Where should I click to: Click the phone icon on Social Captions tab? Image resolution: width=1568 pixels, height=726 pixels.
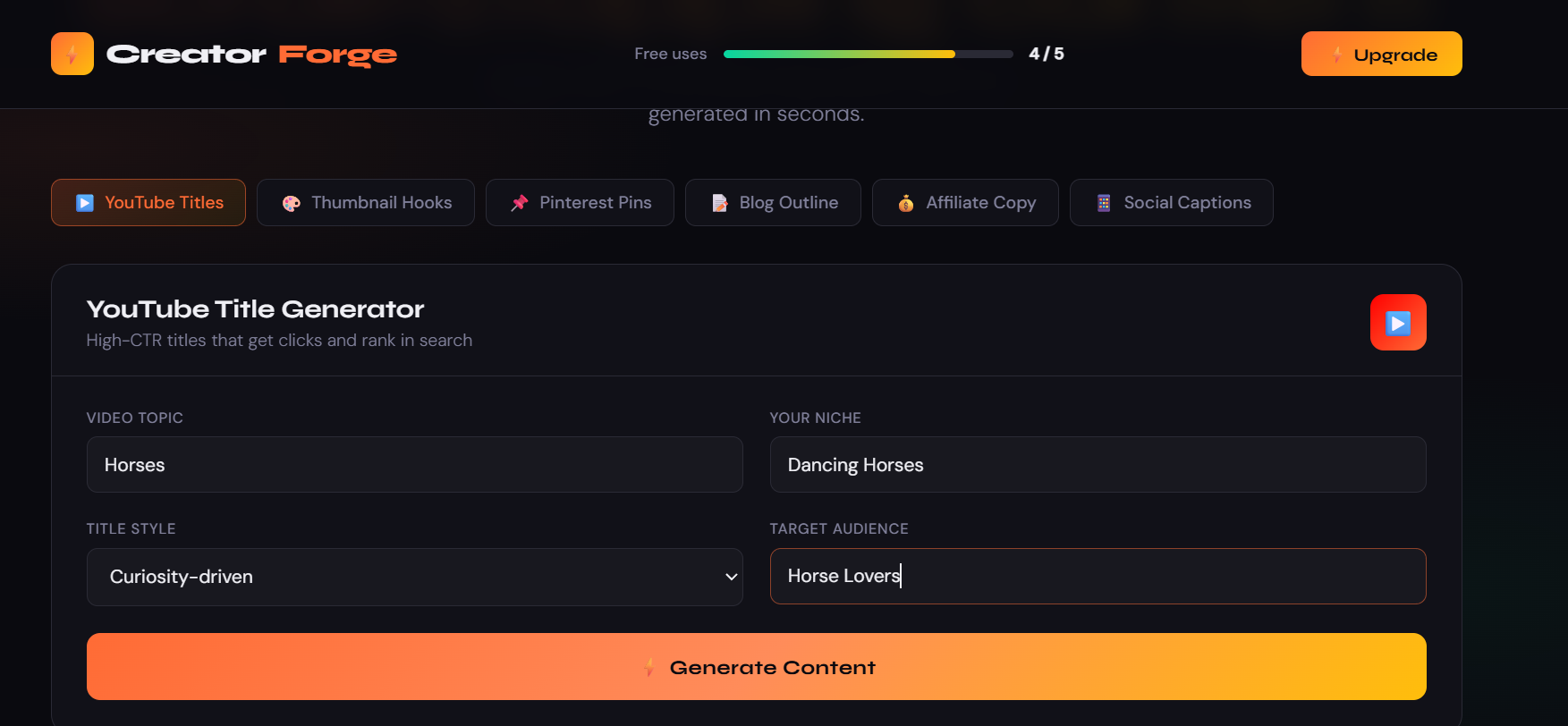(x=1104, y=203)
